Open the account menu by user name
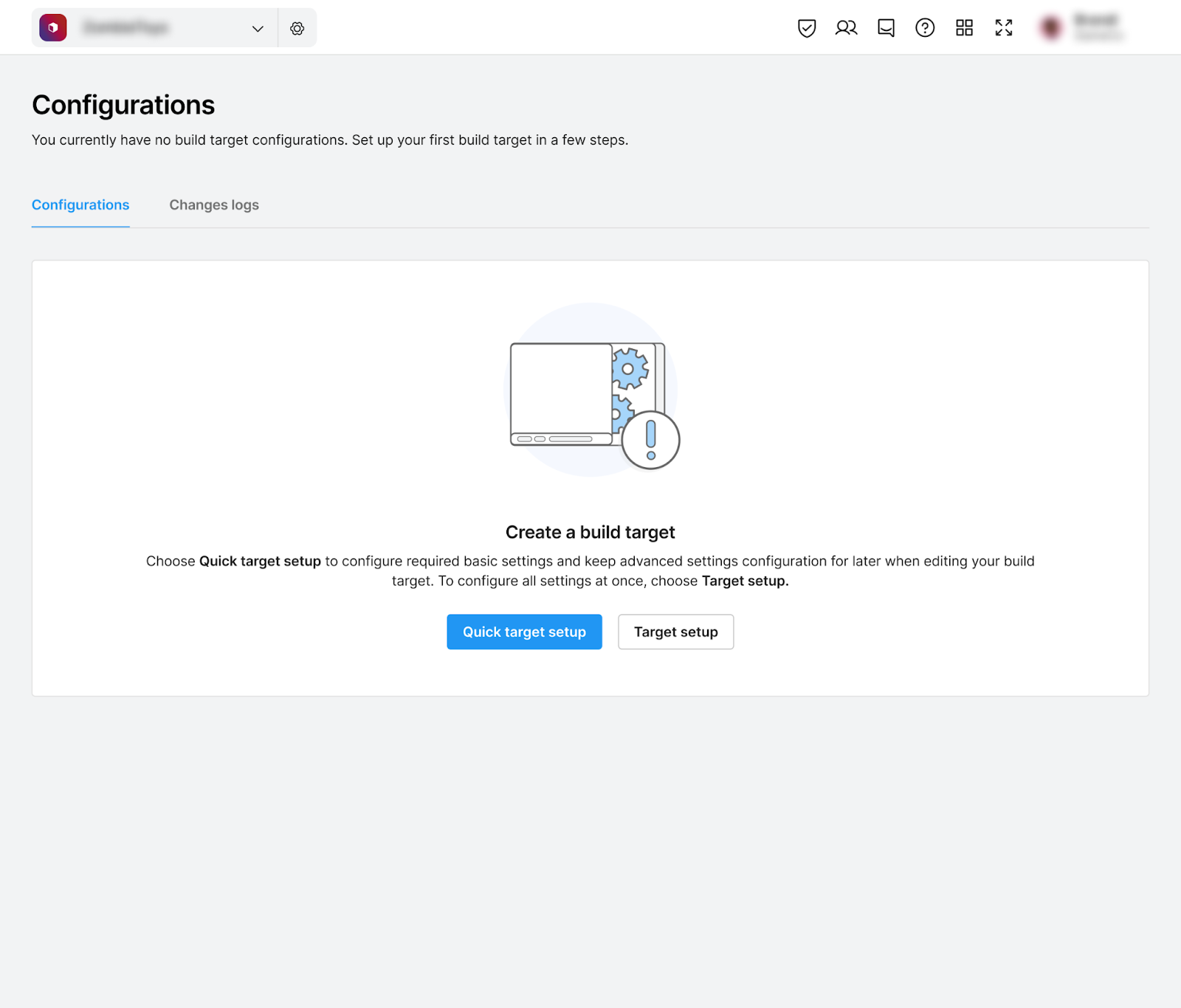 pos(1098,27)
